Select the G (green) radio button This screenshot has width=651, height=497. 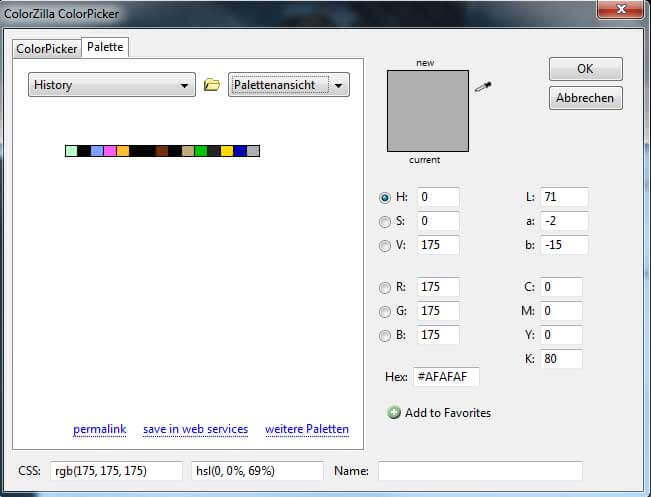point(385,311)
